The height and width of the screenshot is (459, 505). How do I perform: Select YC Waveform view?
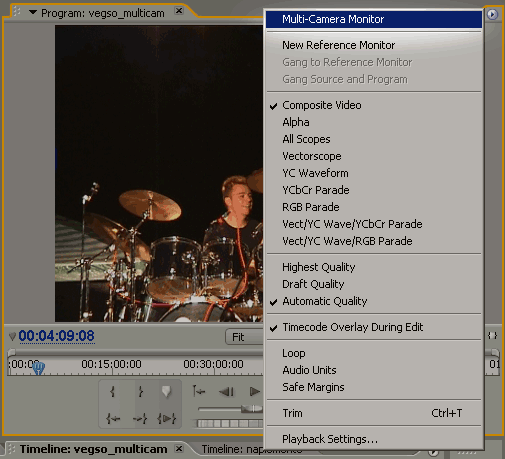(374, 173)
